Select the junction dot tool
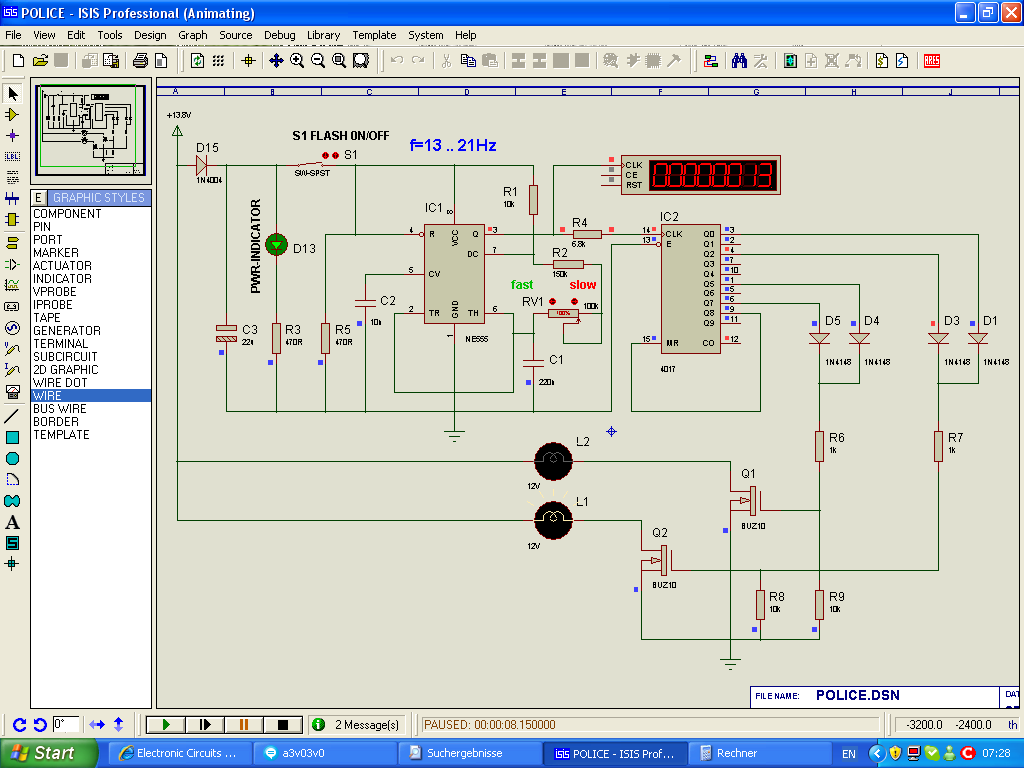The image size is (1024, 768). [x=12, y=136]
